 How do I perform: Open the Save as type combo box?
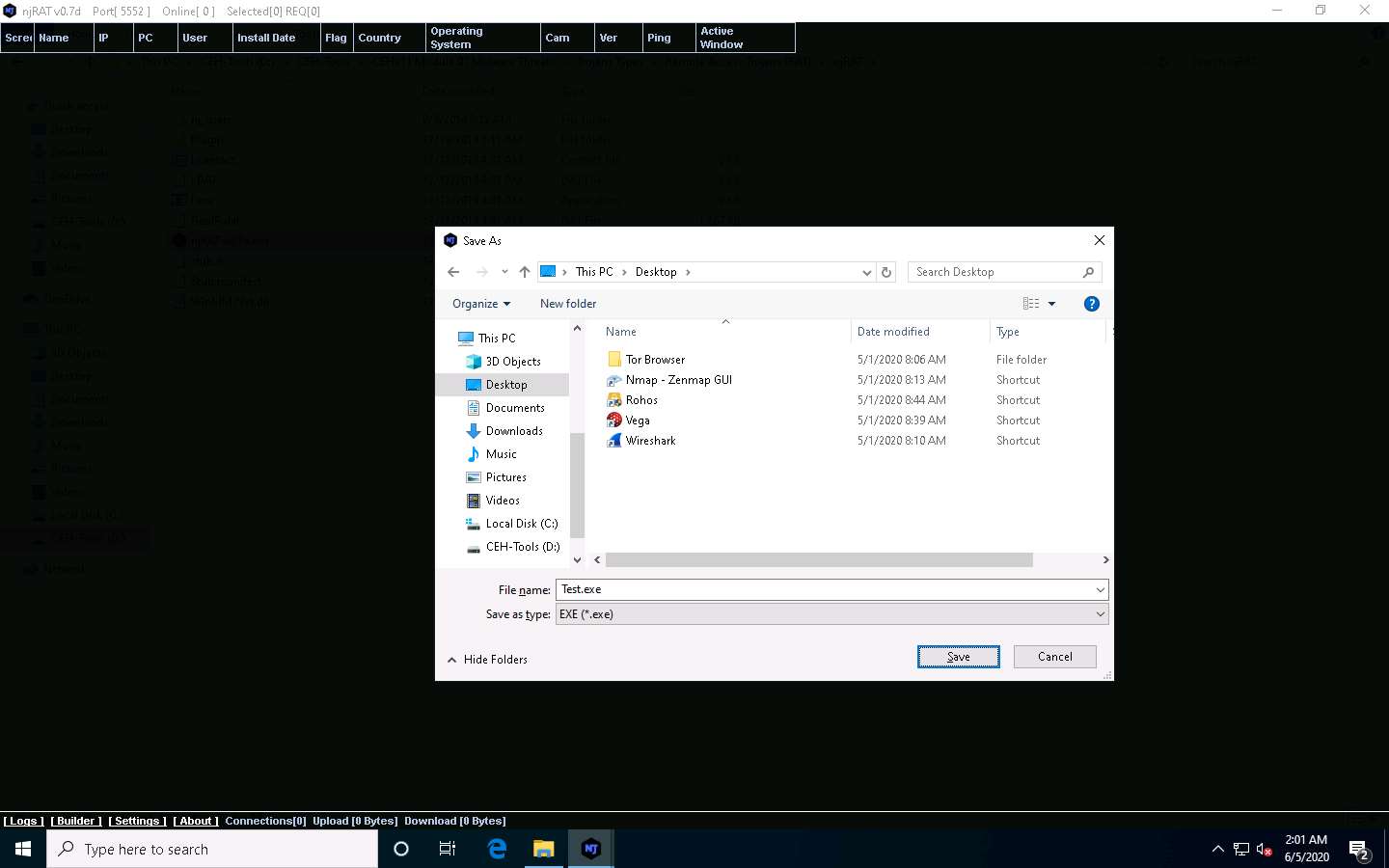click(x=831, y=614)
